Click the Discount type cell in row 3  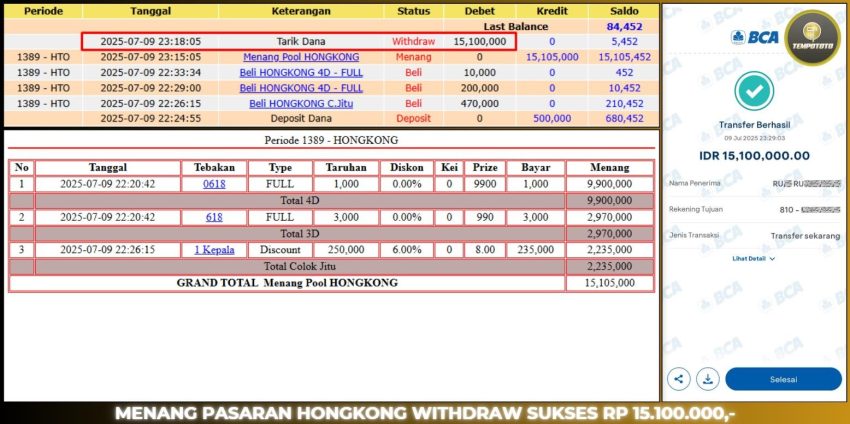click(280, 249)
